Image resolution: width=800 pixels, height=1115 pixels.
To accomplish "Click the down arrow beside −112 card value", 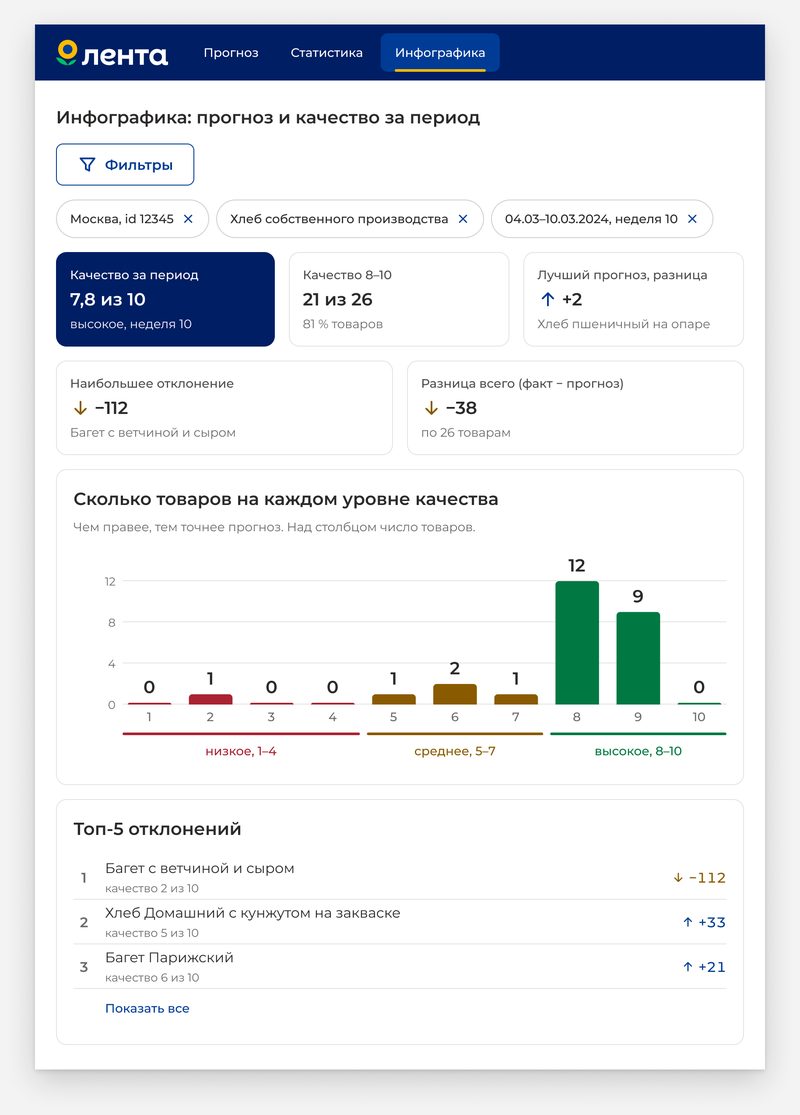I will 80,408.
